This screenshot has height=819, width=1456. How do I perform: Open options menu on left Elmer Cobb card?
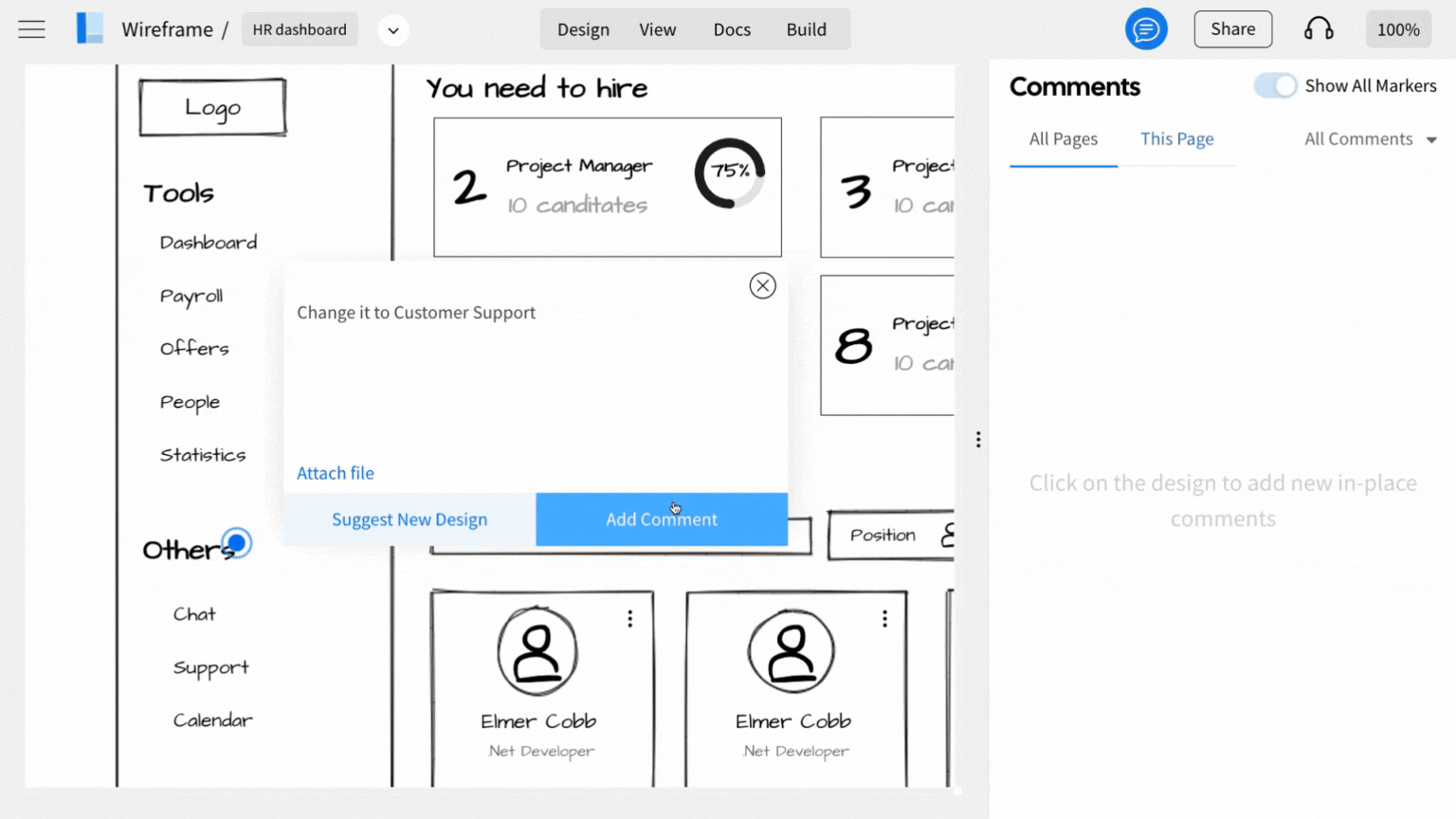coord(629,618)
